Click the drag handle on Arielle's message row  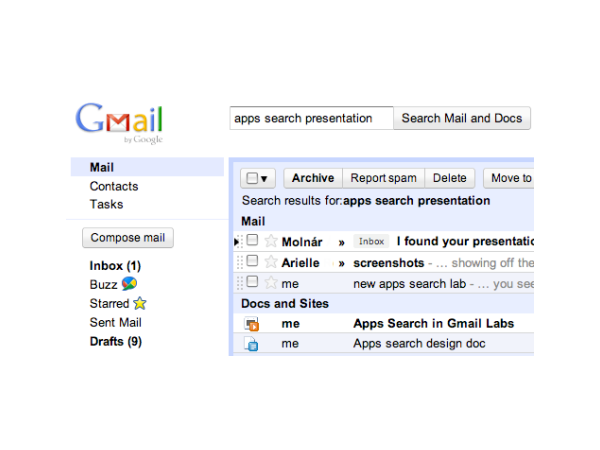pyautogui.click(x=240, y=262)
